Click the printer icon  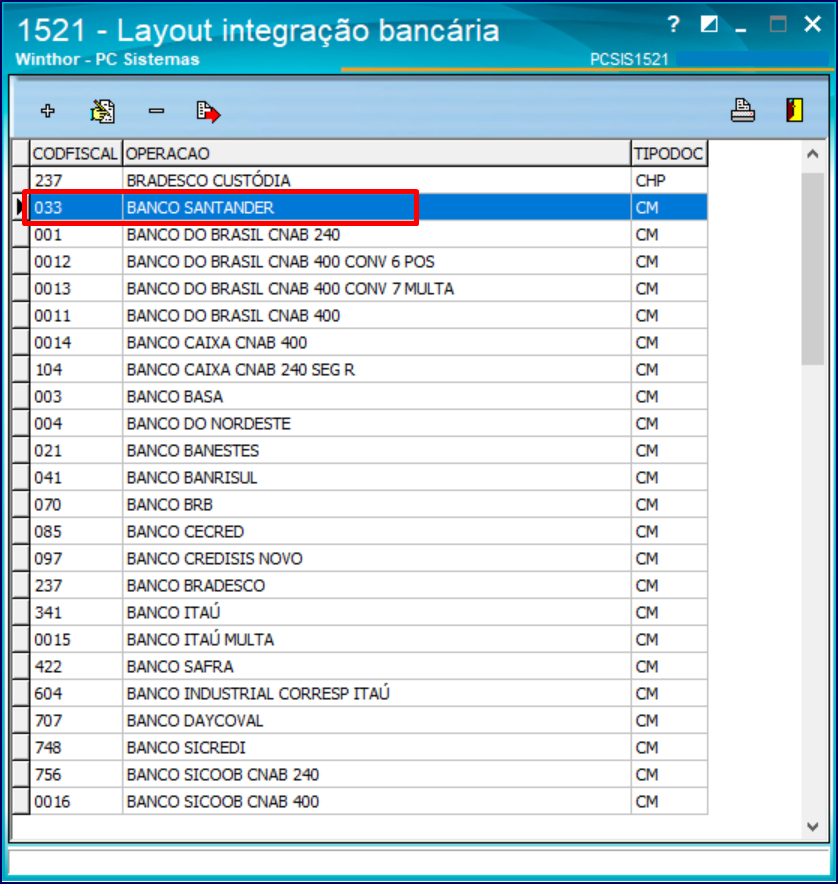coord(743,110)
